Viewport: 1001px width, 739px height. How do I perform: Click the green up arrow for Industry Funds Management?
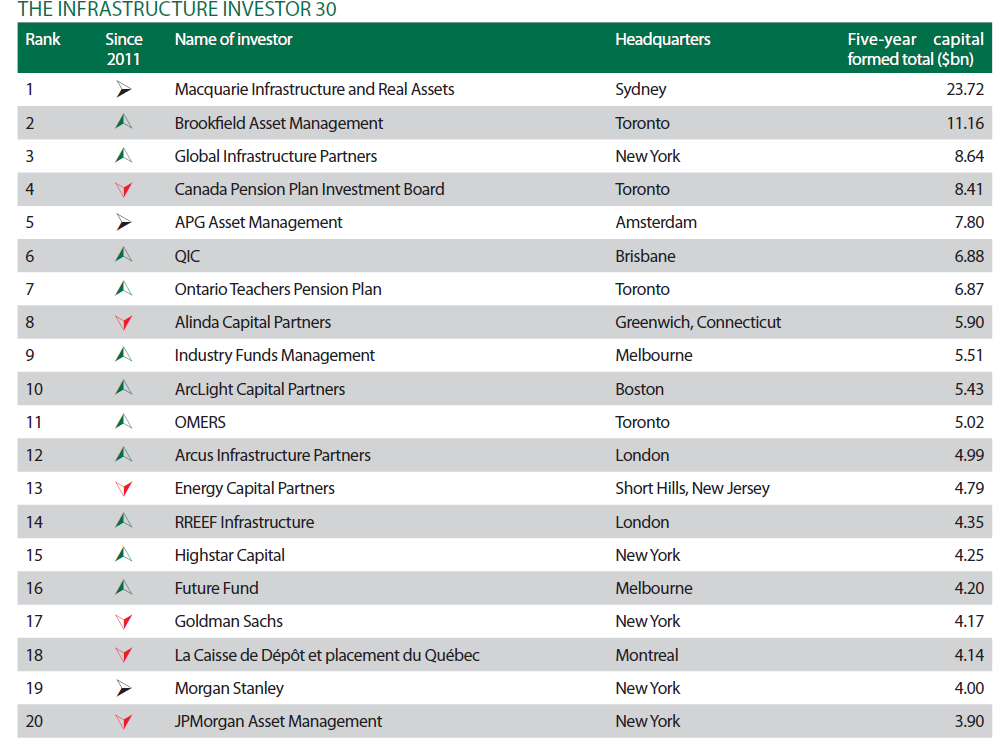point(124,355)
